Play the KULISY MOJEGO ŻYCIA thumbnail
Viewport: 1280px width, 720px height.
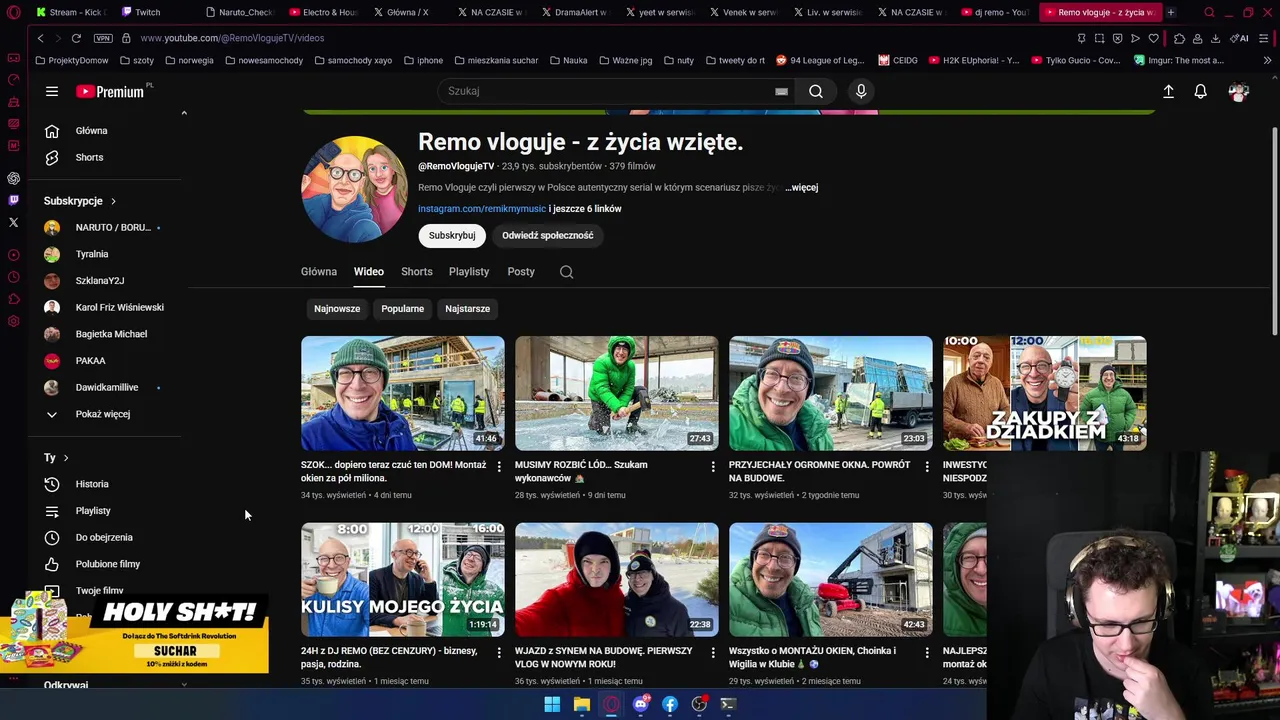(x=403, y=580)
